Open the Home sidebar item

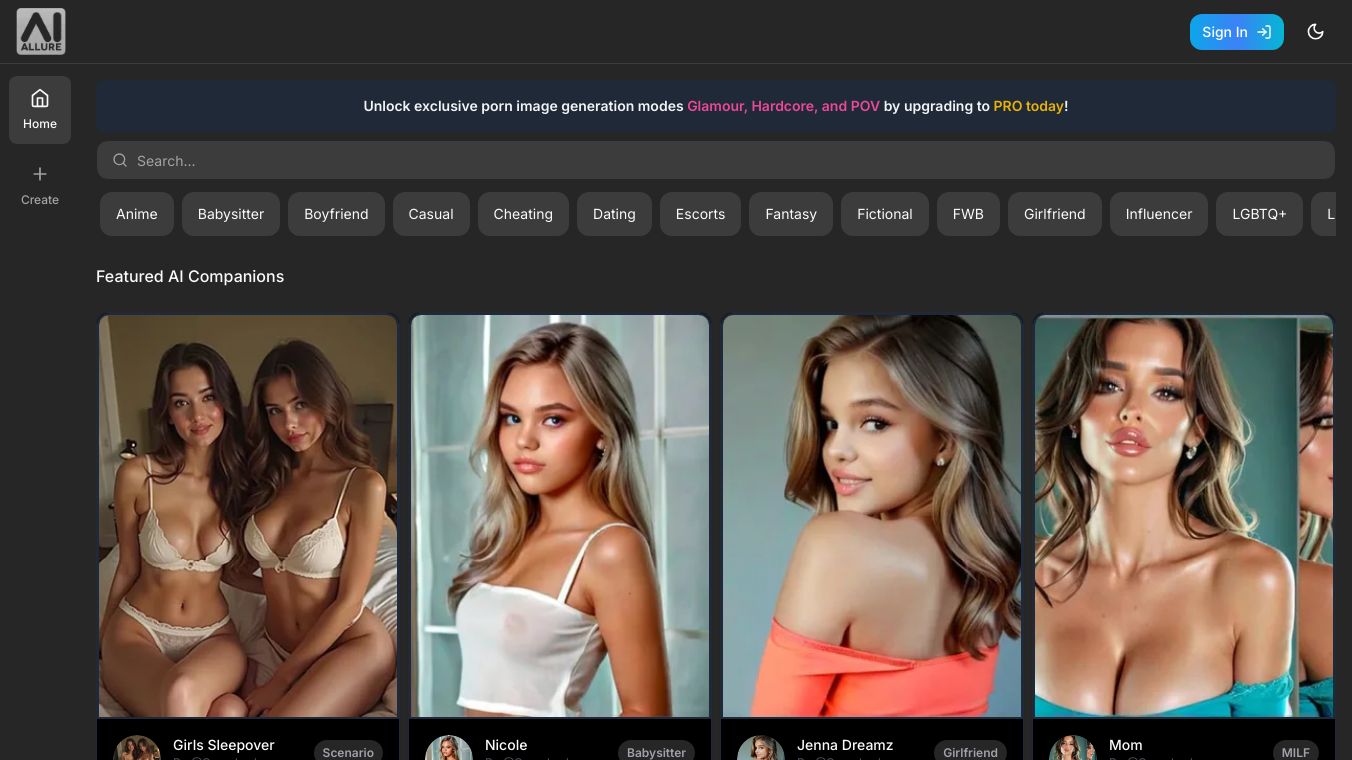pos(40,110)
